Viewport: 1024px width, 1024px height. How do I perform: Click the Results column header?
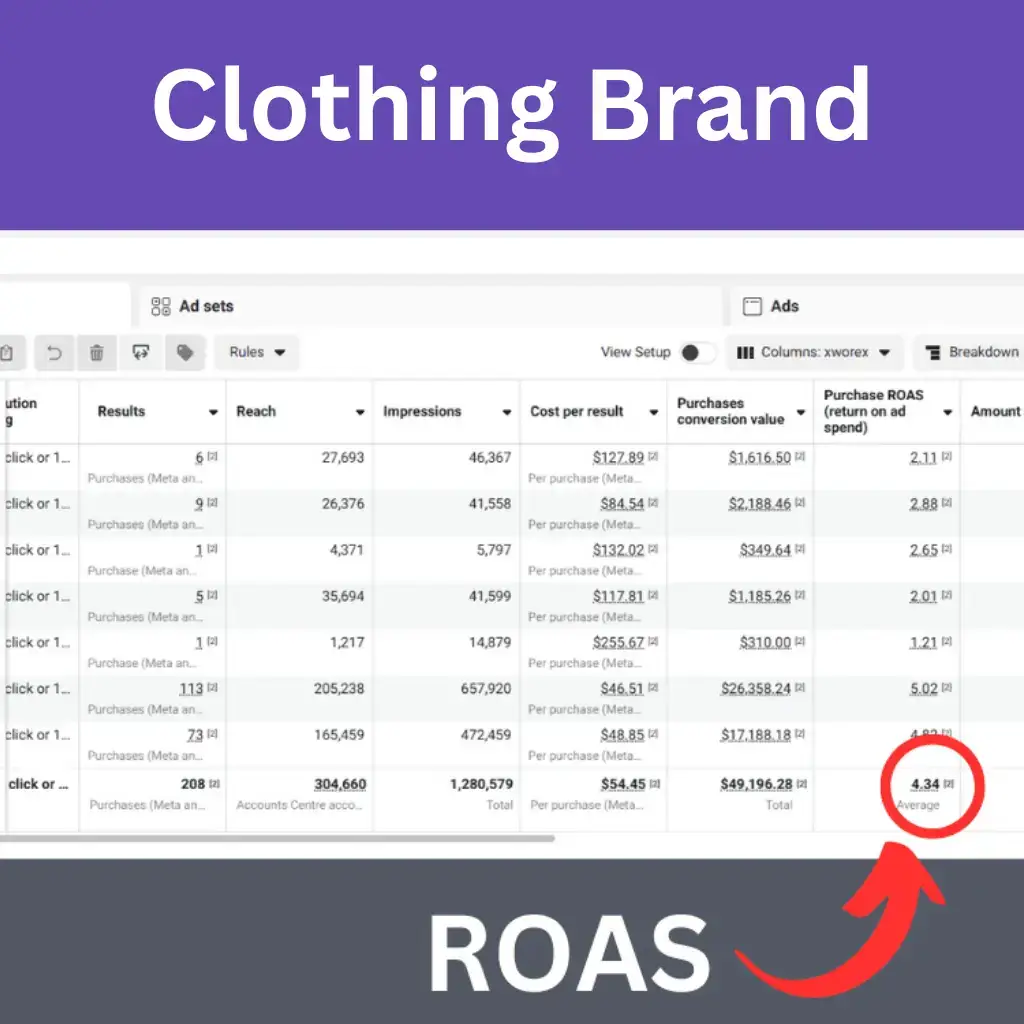(x=153, y=412)
